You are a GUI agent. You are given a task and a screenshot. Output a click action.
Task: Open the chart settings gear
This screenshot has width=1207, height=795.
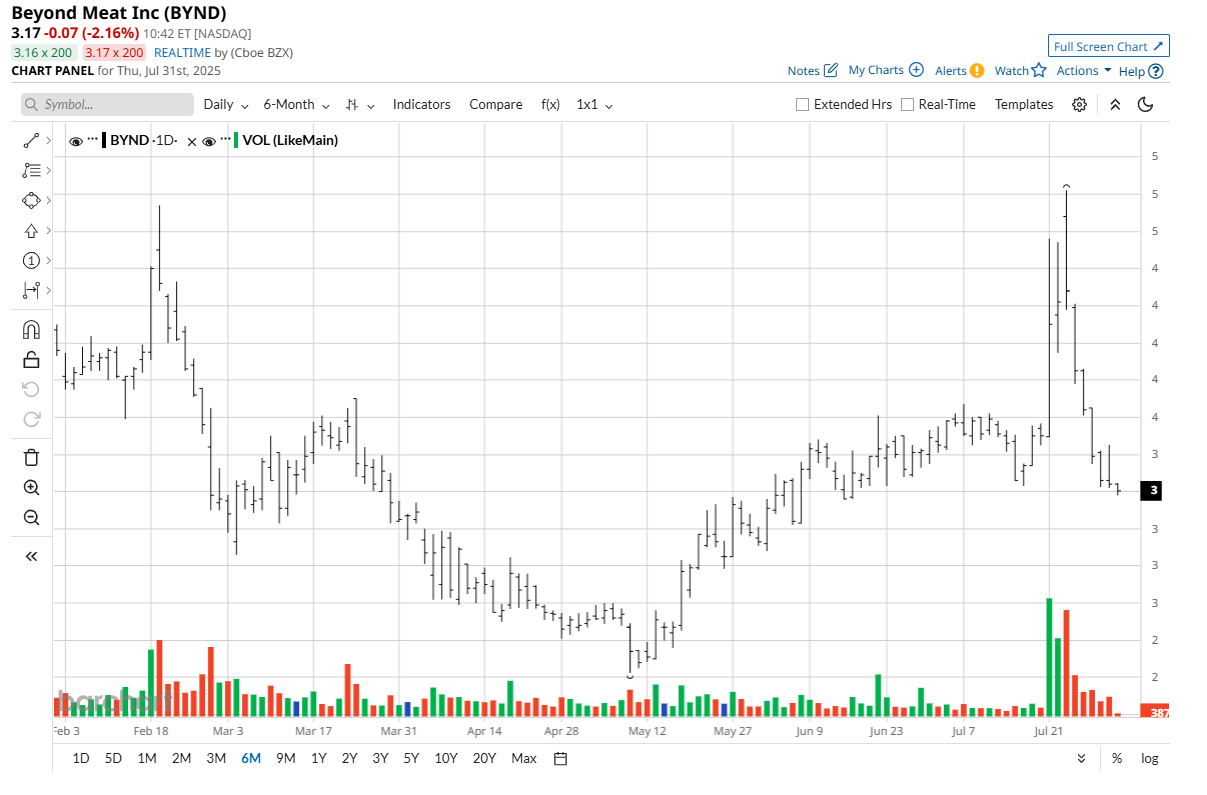pos(1080,105)
